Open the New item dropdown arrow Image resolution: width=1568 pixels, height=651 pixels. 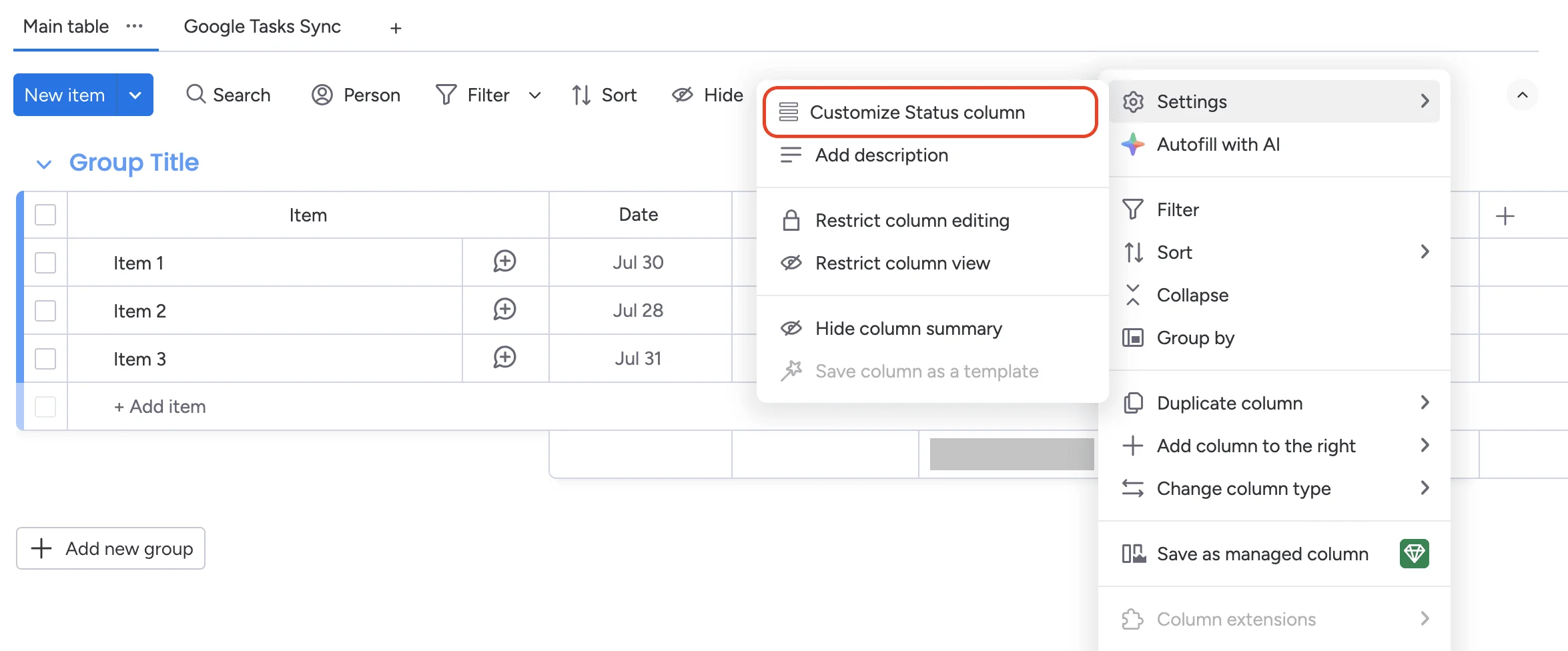(x=135, y=95)
